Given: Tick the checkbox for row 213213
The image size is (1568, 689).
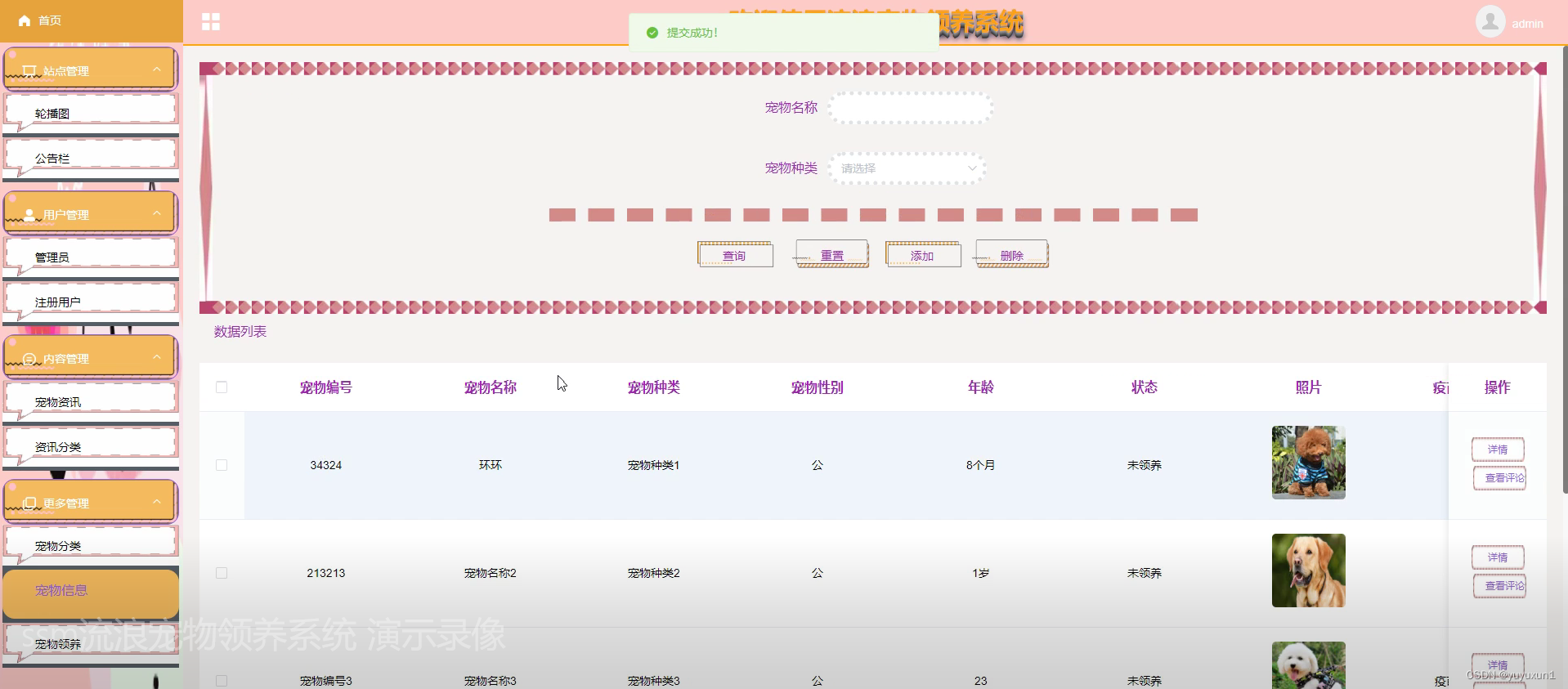Looking at the screenshot, I should click(x=222, y=573).
